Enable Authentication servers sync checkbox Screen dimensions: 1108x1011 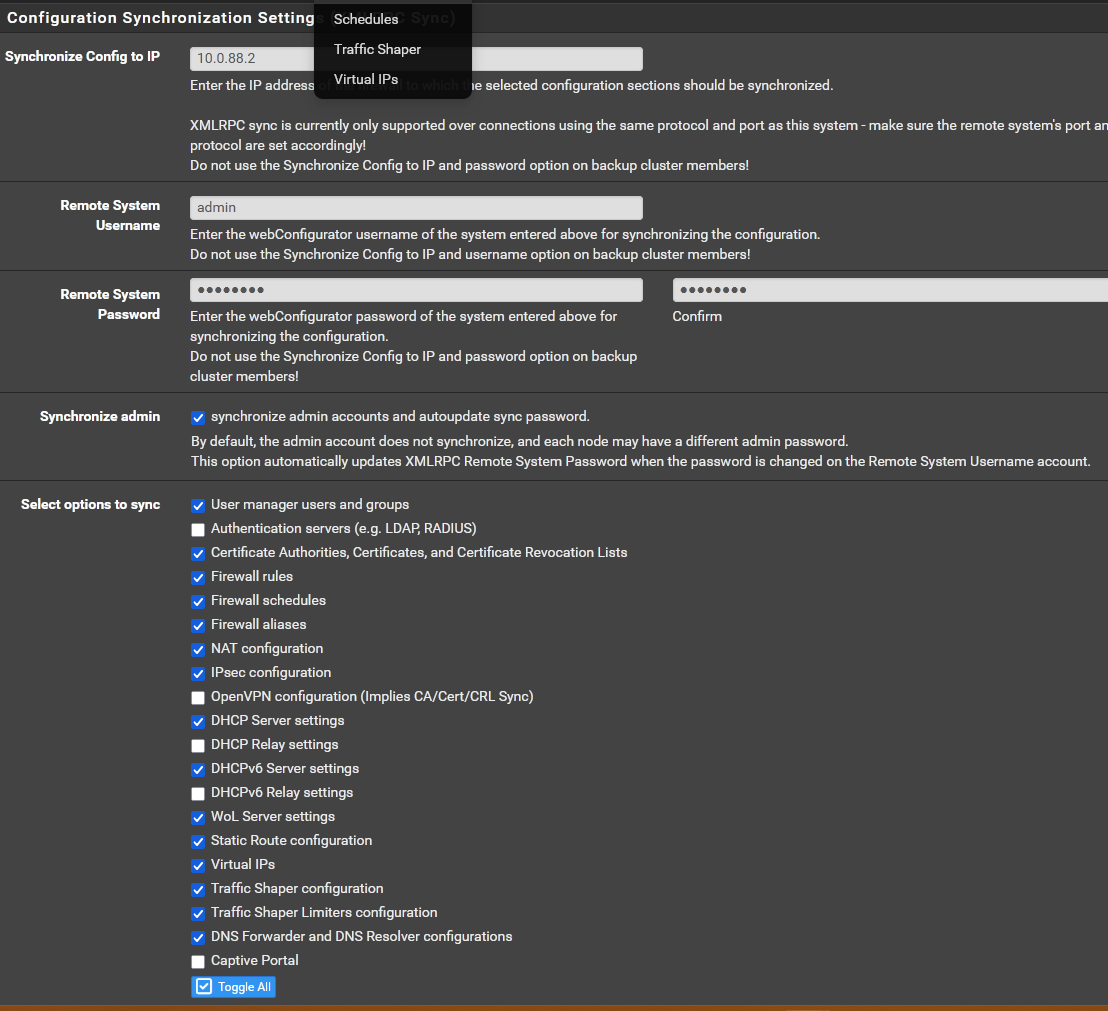(198, 530)
